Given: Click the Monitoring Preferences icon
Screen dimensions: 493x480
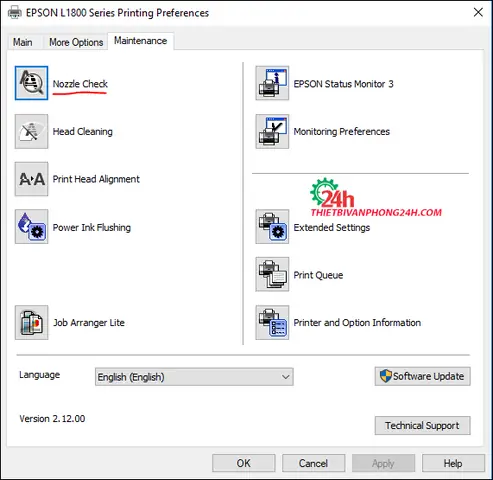Looking at the screenshot, I should 272,131.
